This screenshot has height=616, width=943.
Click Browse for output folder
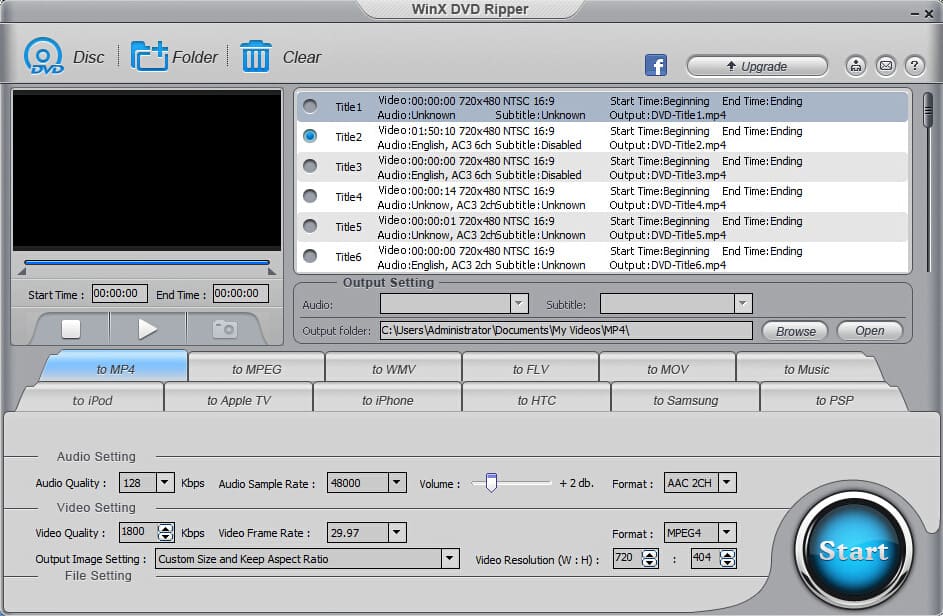(795, 331)
